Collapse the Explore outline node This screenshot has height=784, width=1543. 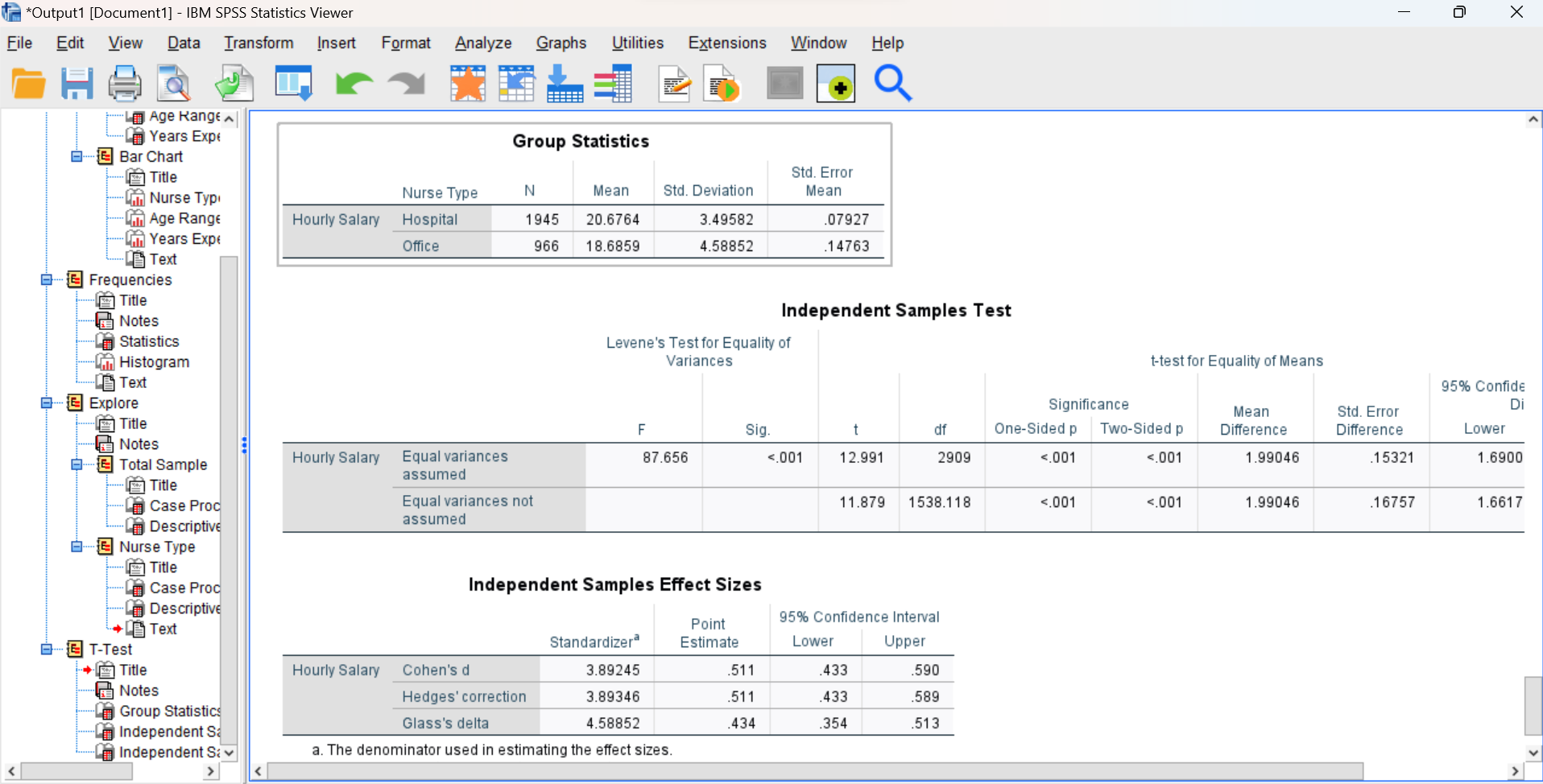(47, 403)
